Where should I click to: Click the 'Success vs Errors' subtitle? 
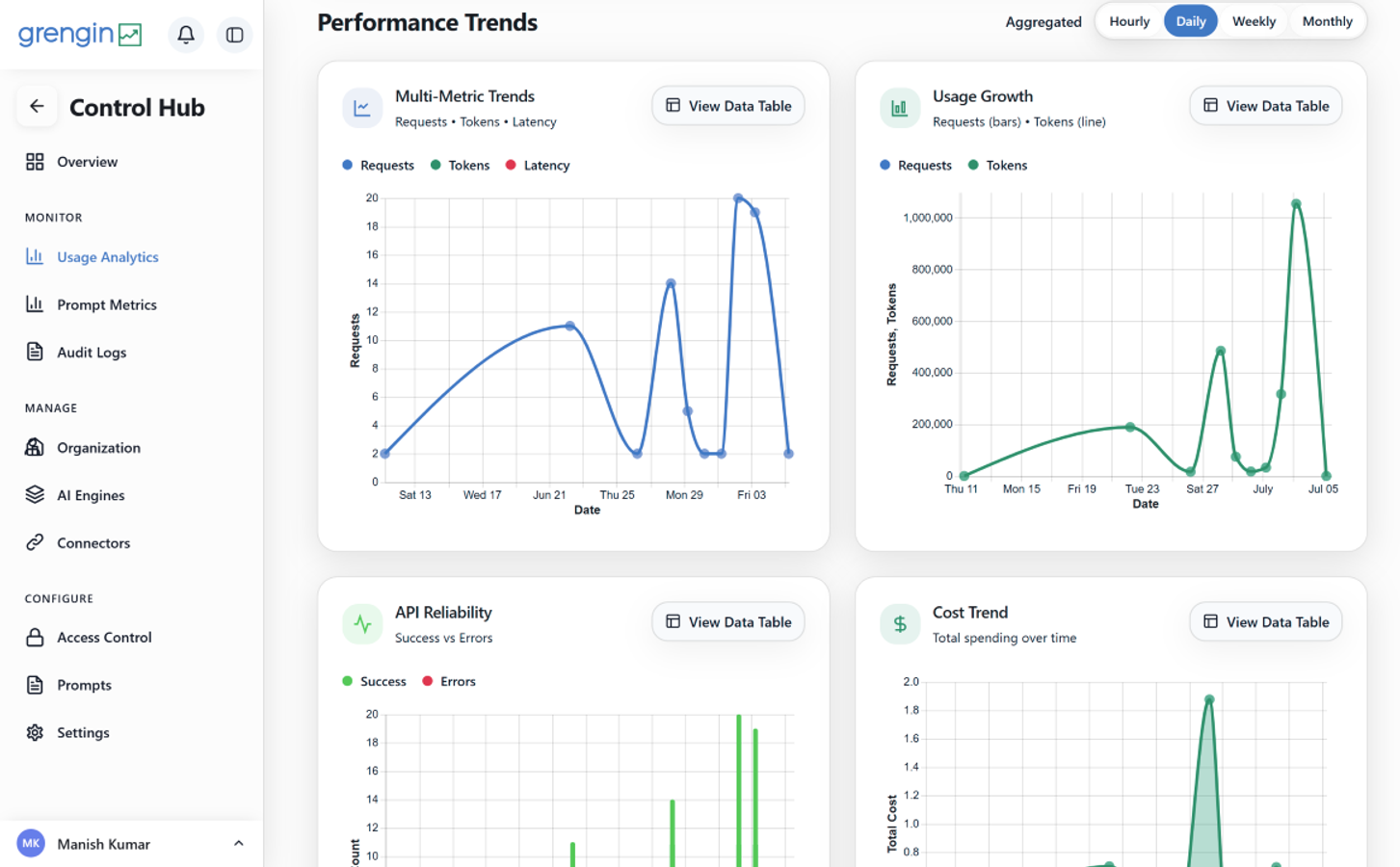443,638
